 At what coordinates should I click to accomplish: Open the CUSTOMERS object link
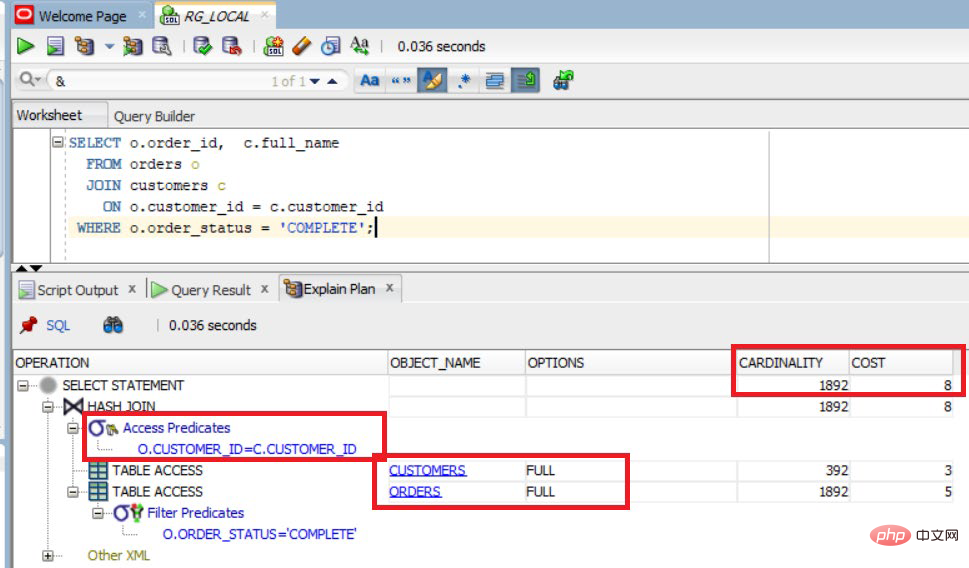coord(427,470)
